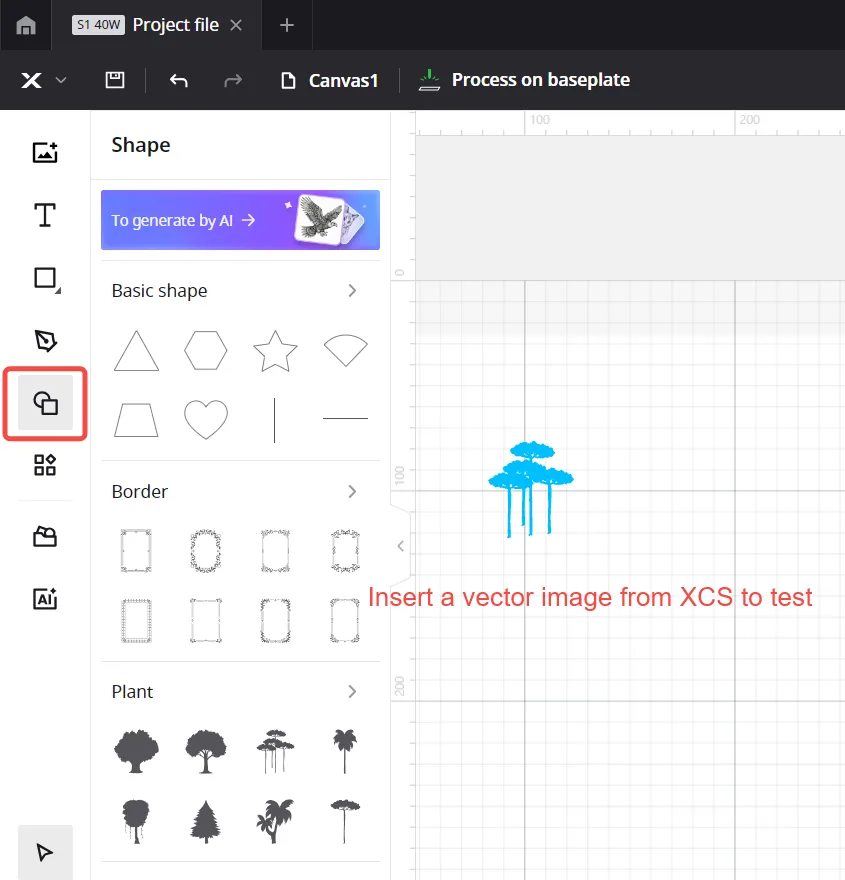
Task: Open the Apps grid tool
Action: (x=45, y=465)
